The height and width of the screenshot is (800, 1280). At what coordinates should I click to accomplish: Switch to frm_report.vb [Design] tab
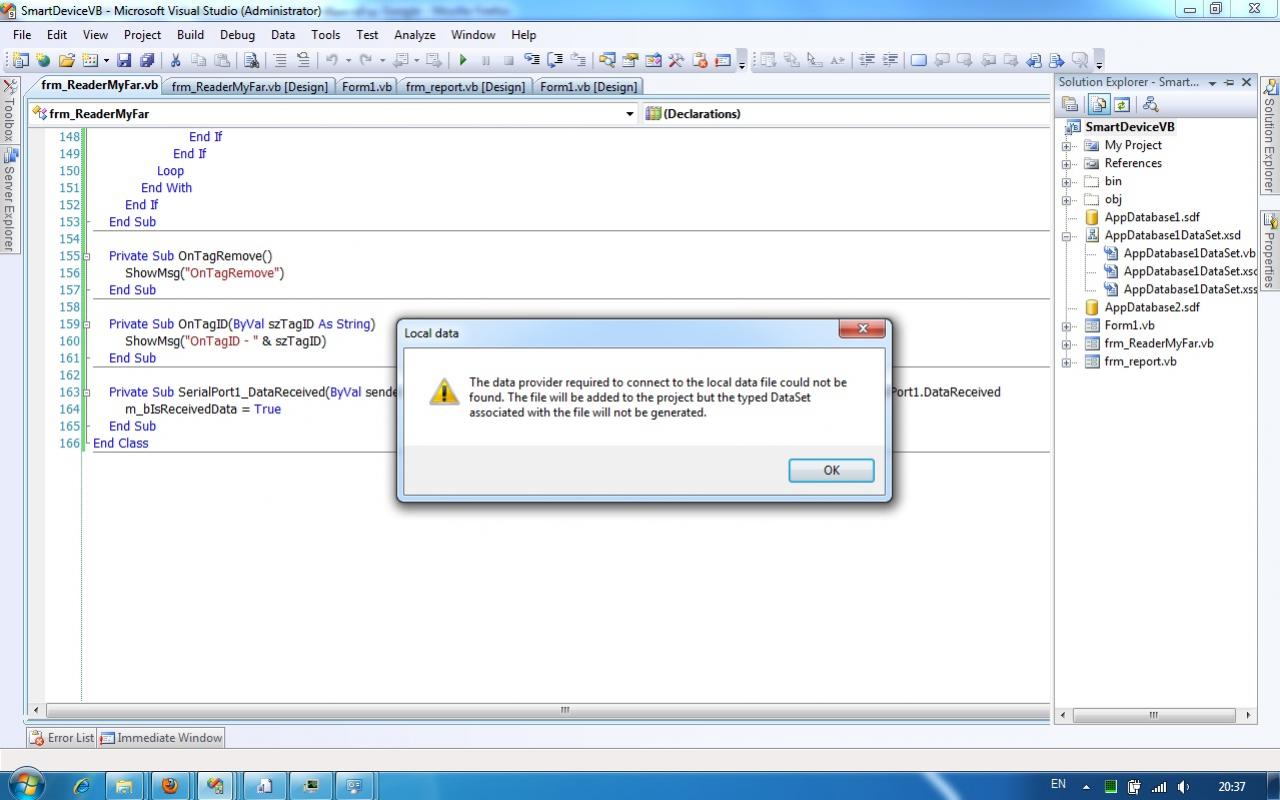click(x=465, y=87)
